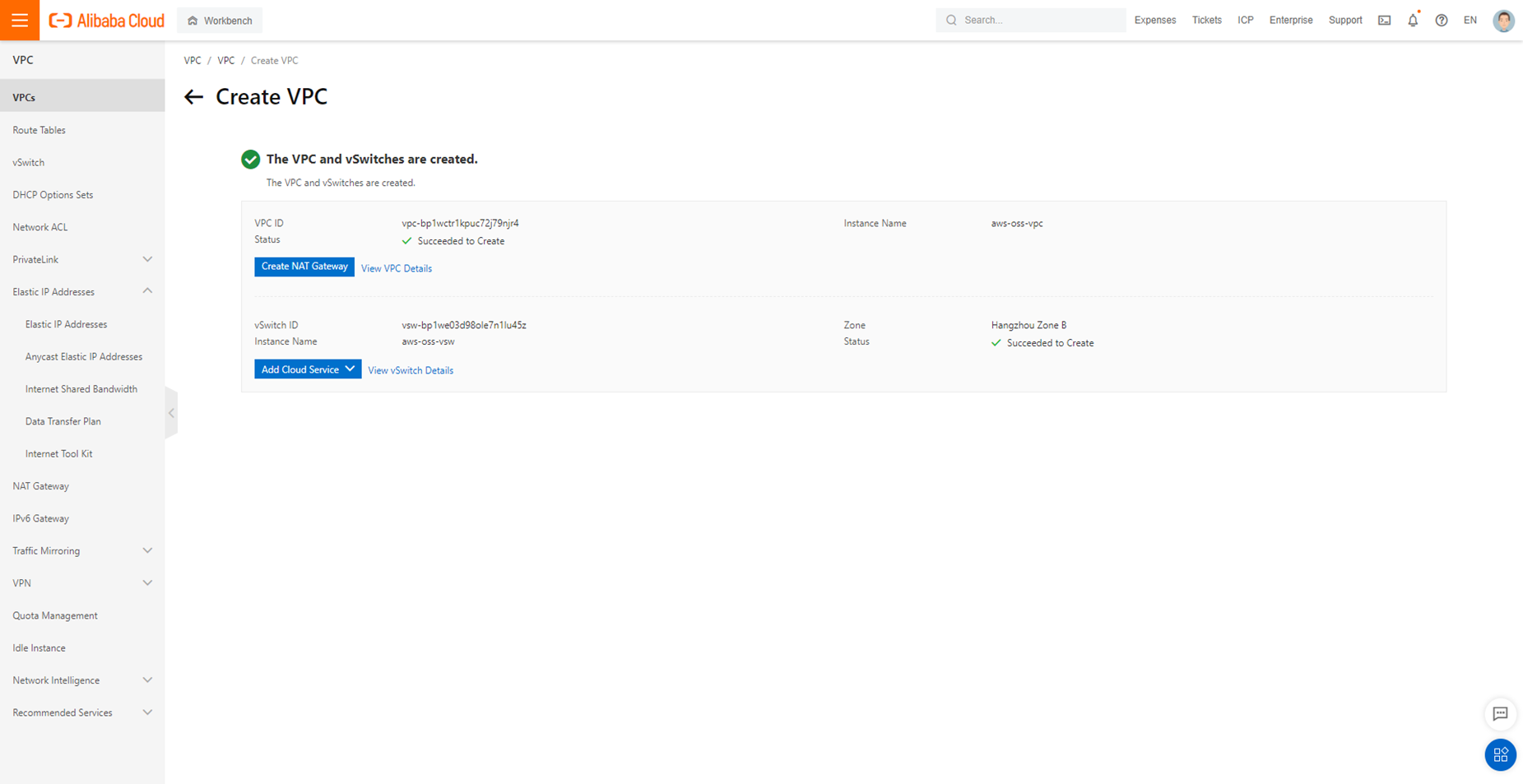Open the Workbench home button
This screenshot has height=784, width=1523.
(x=220, y=21)
